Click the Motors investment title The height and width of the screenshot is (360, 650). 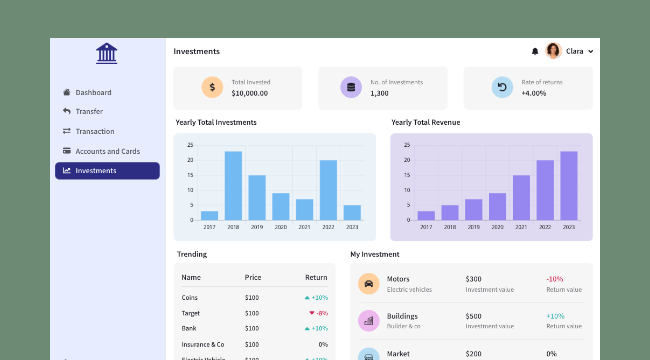coord(398,279)
